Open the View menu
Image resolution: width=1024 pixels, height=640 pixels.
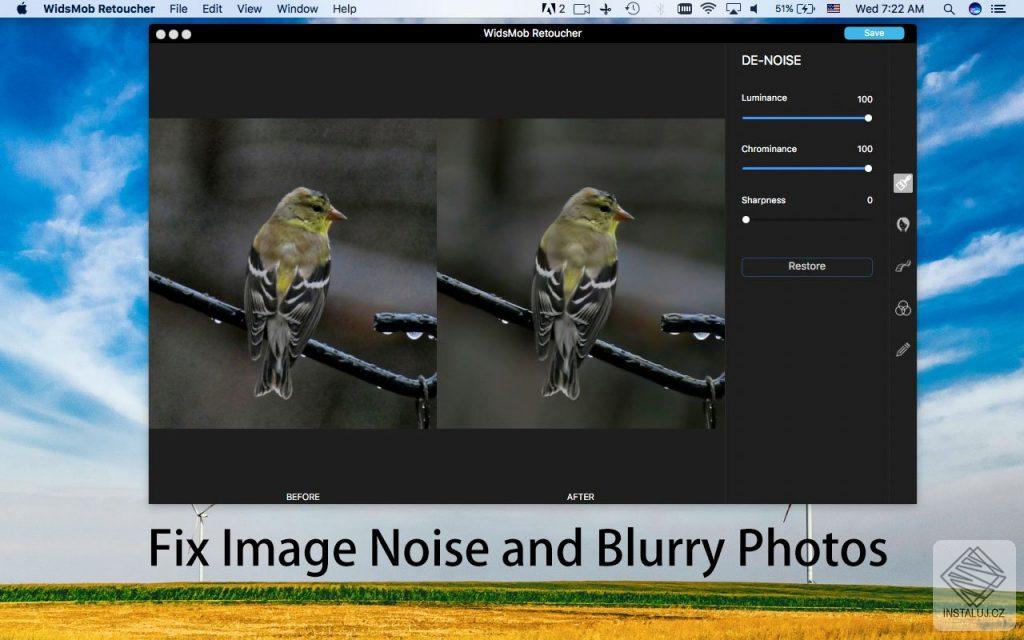(x=249, y=8)
